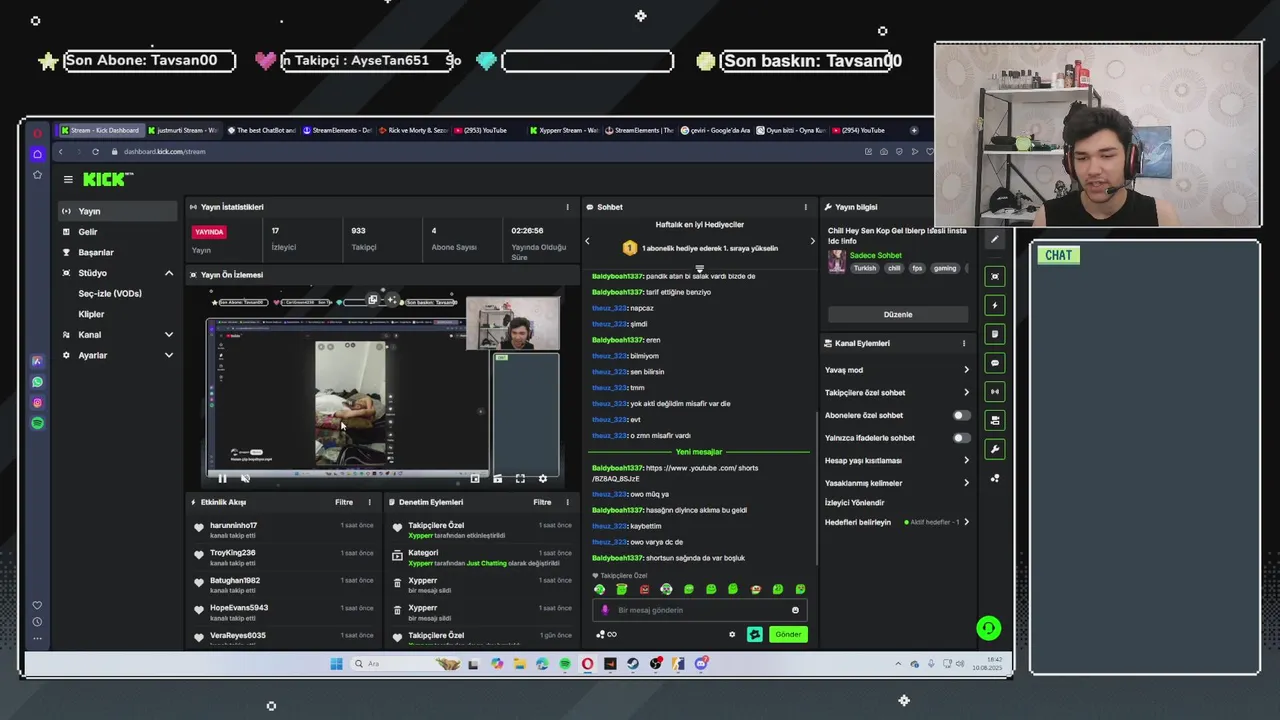Toggle Abonelere özel sohbet switch

tap(961, 415)
